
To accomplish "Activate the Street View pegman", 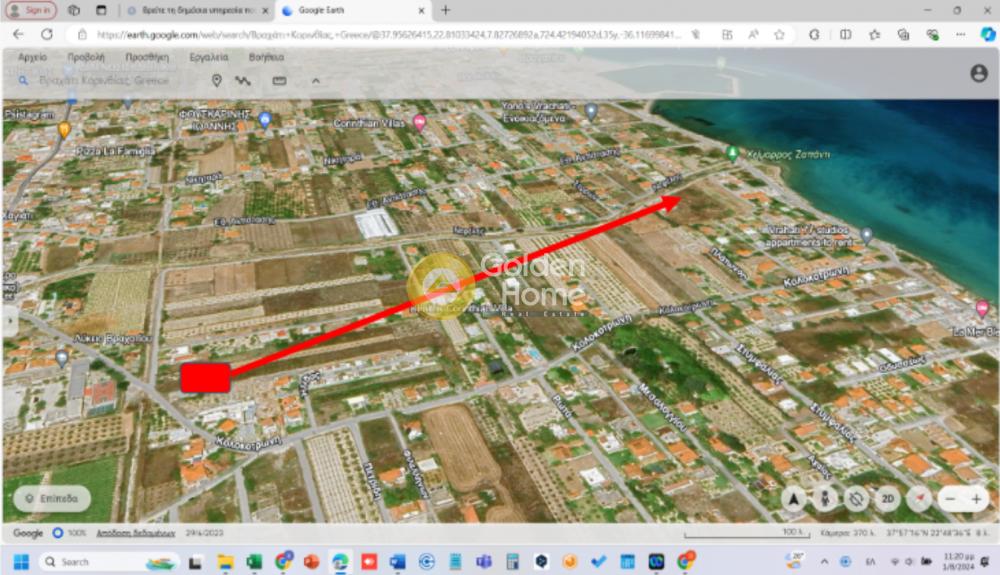I will [x=825, y=498].
